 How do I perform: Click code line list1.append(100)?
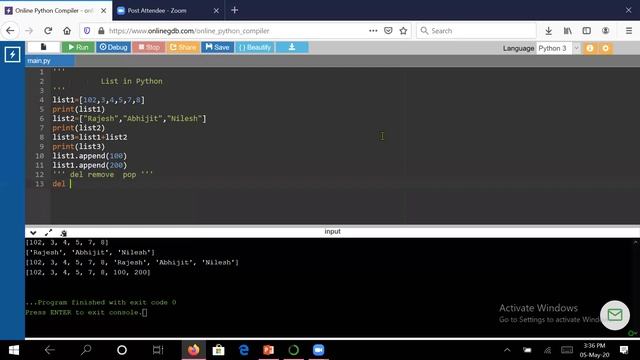tap(90, 156)
